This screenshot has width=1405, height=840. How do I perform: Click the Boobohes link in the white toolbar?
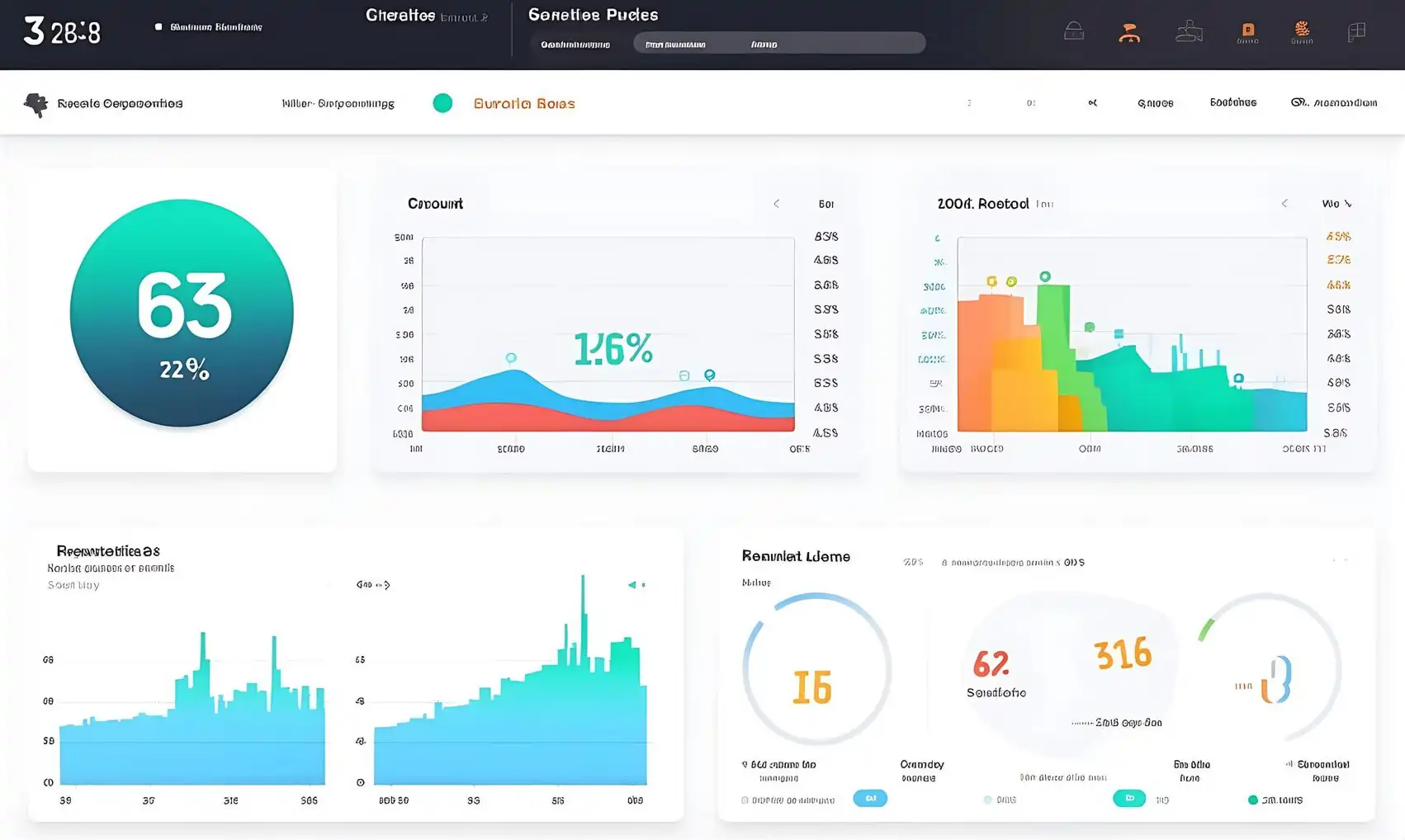tap(1232, 103)
